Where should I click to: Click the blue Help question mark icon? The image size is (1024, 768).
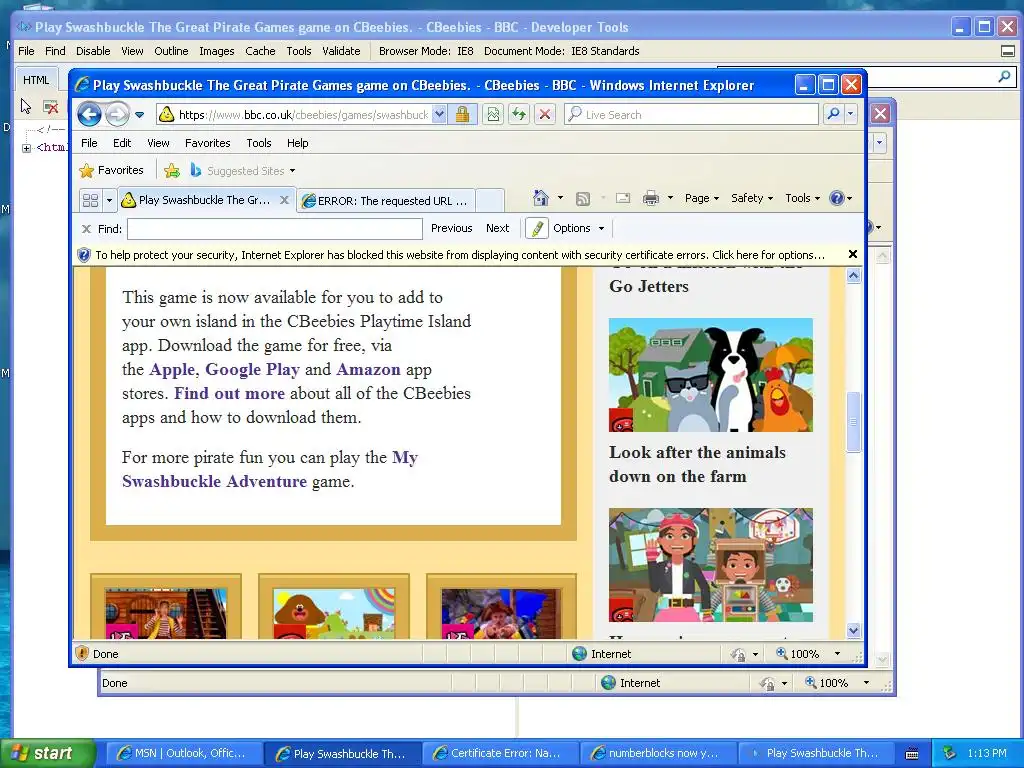pos(837,198)
